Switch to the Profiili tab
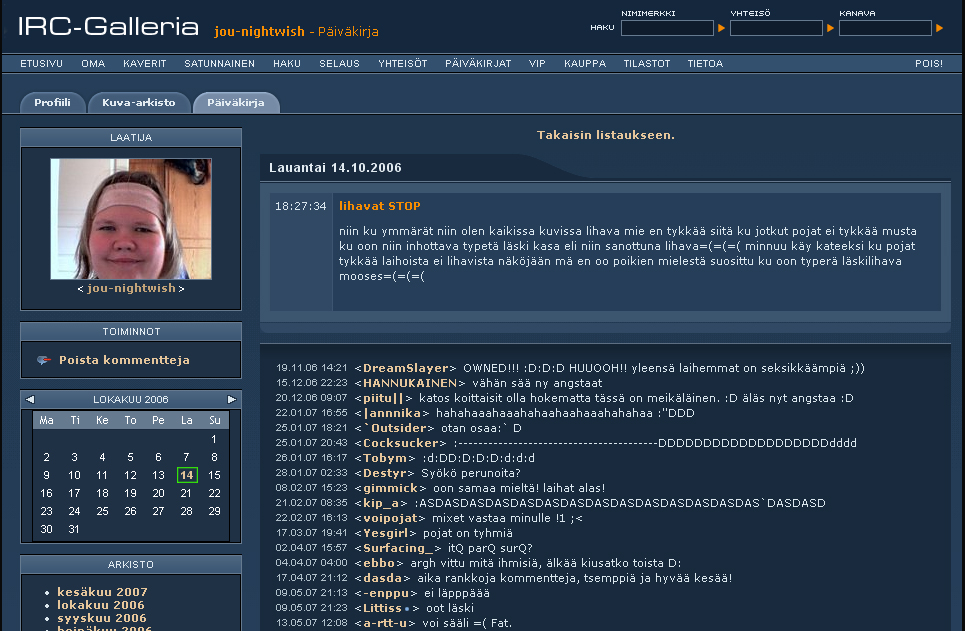This screenshot has width=965, height=631. (x=52, y=102)
